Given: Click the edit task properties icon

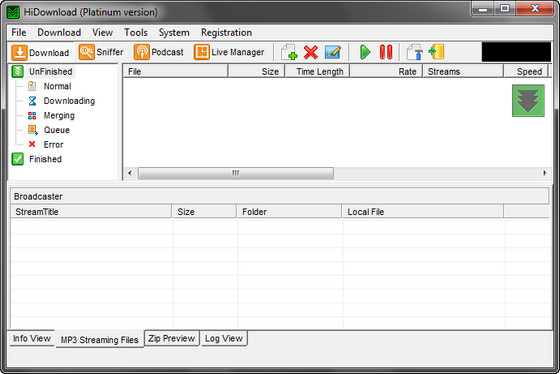Looking at the screenshot, I should pyautogui.click(x=333, y=52).
